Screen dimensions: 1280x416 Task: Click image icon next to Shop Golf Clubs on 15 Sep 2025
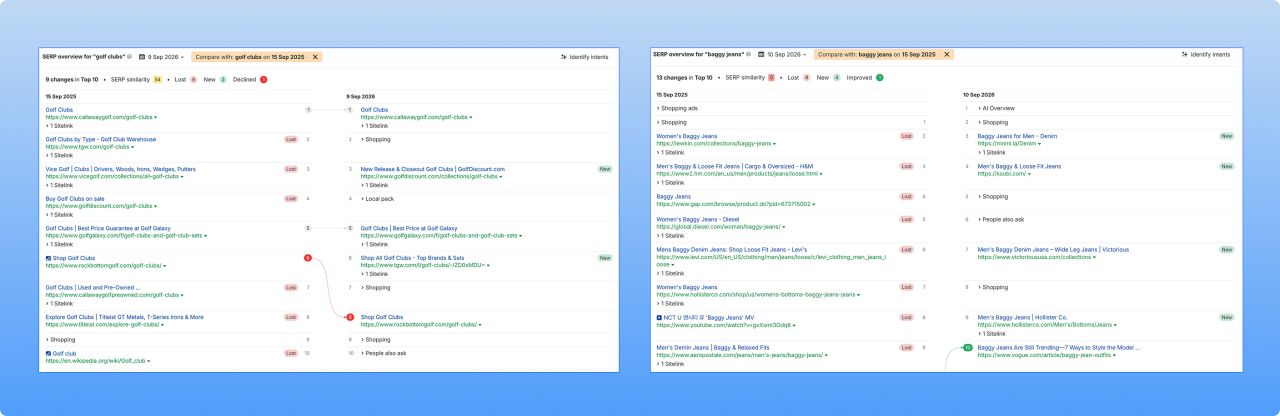click(x=48, y=258)
